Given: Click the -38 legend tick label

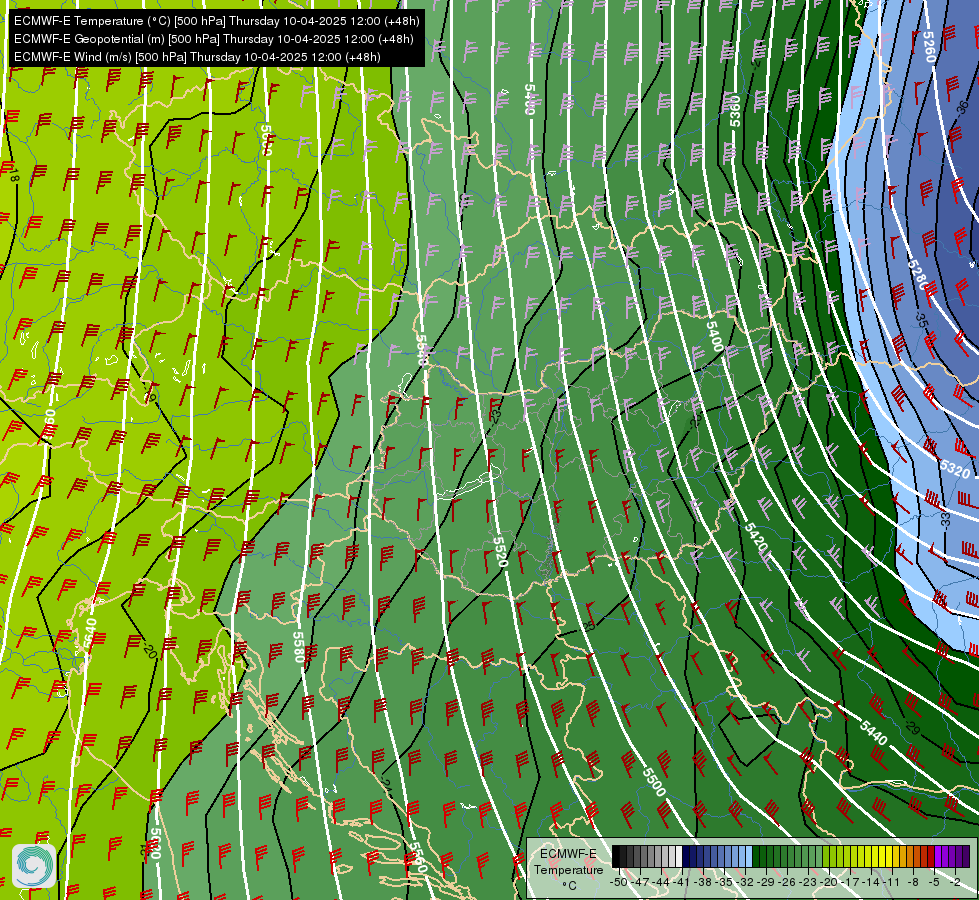Looking at the screenshot, I should point(702,883).
